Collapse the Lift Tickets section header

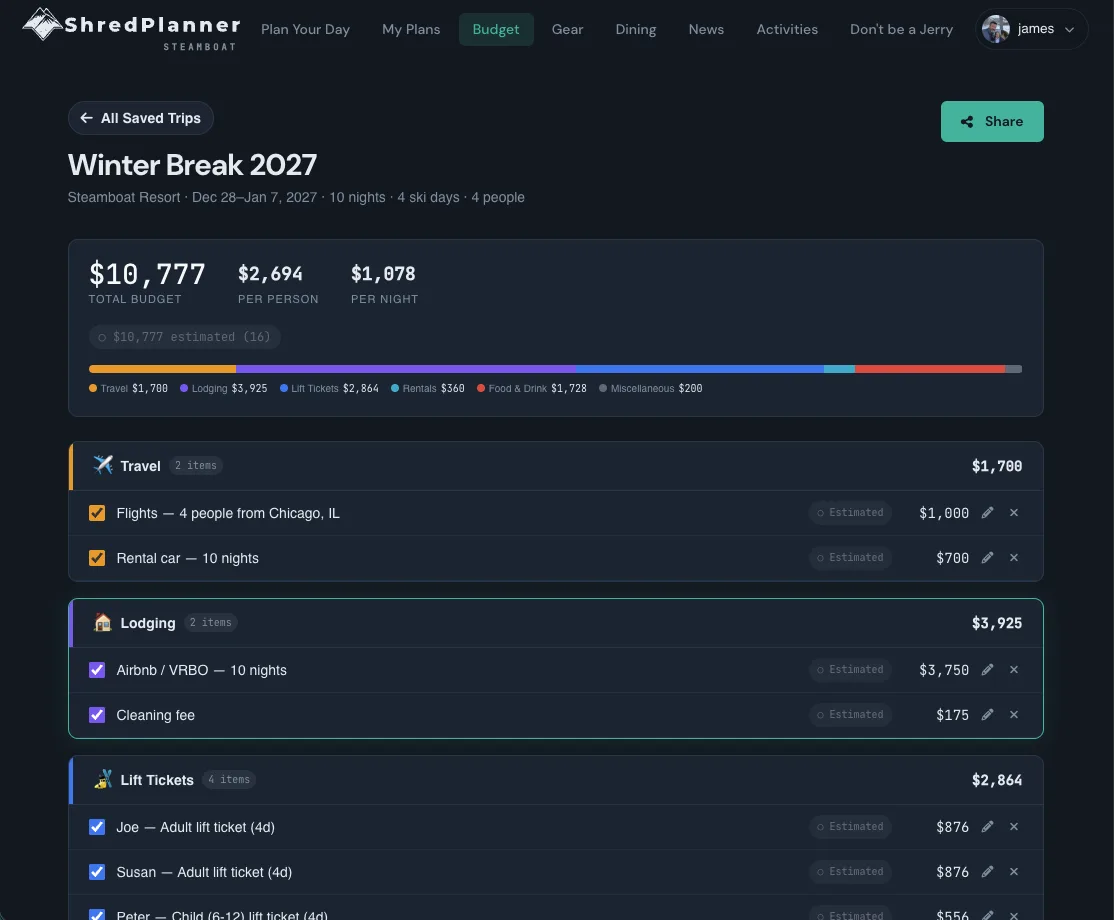[556, 780]
